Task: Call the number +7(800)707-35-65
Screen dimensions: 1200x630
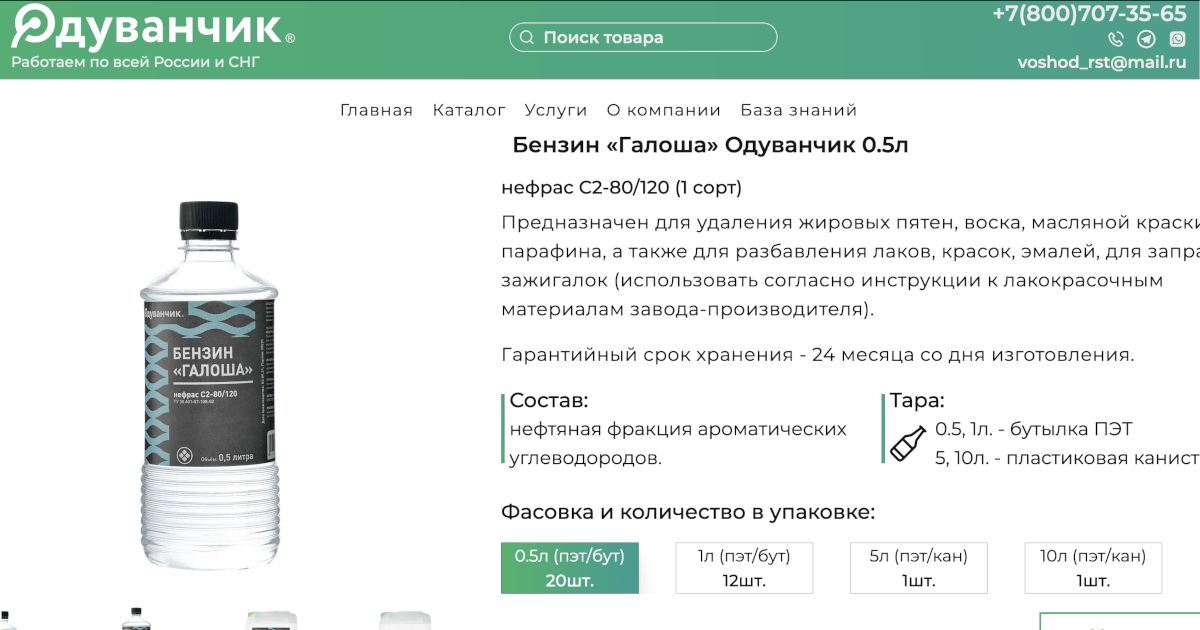Action: [x=1089, y=14]
